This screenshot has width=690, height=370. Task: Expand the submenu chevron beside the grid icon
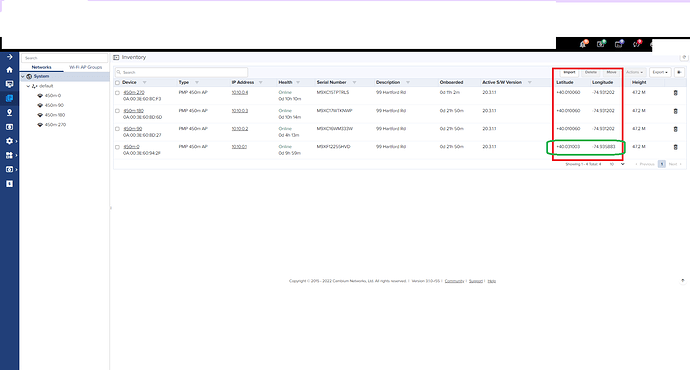(x=16, y=155)
